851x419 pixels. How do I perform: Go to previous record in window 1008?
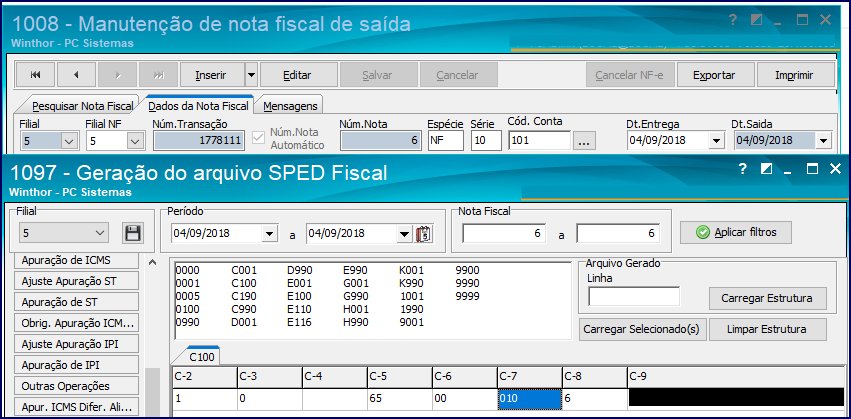pyautogui.click(x=76, y=75)
